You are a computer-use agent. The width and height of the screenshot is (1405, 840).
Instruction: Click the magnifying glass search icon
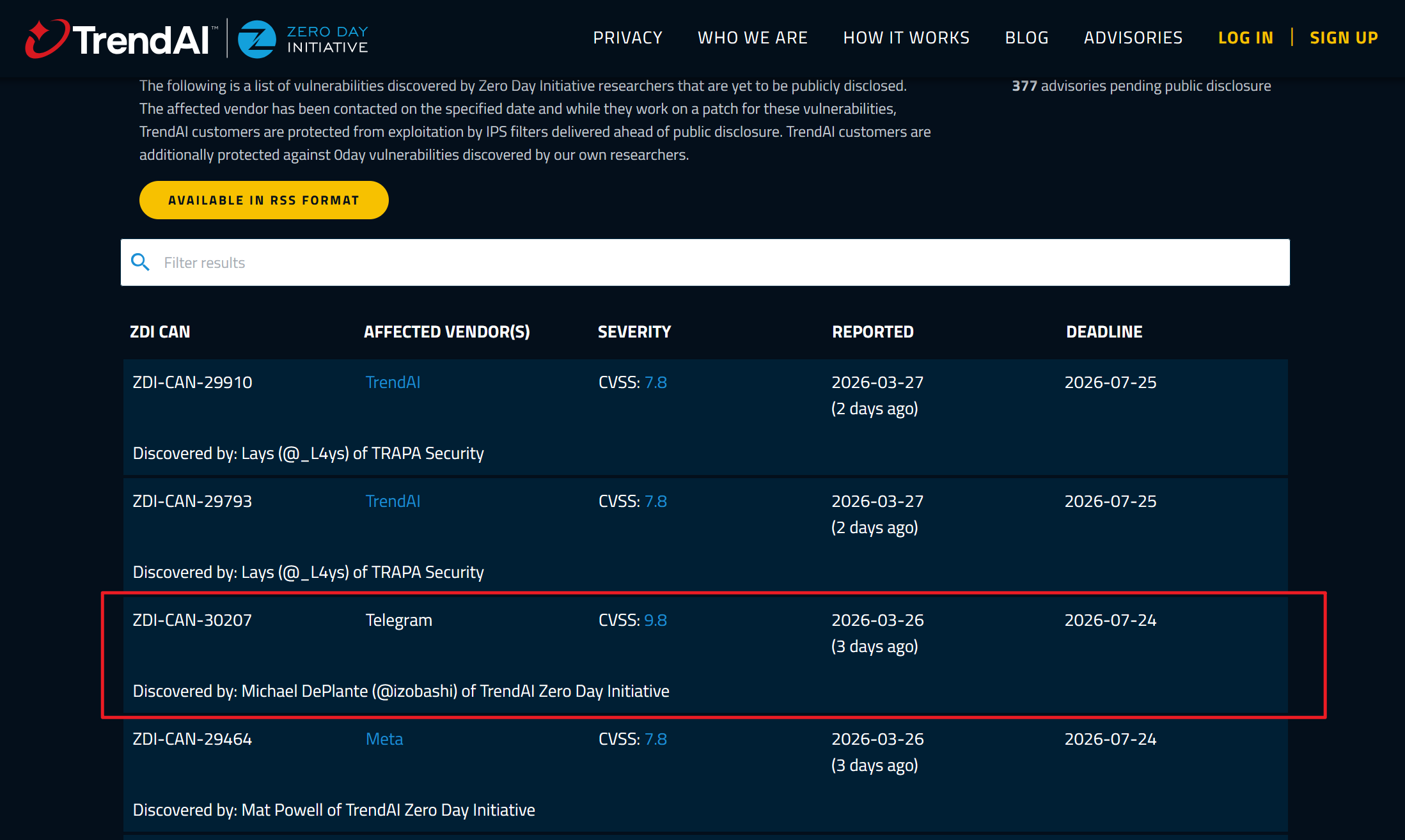[140, 262]
